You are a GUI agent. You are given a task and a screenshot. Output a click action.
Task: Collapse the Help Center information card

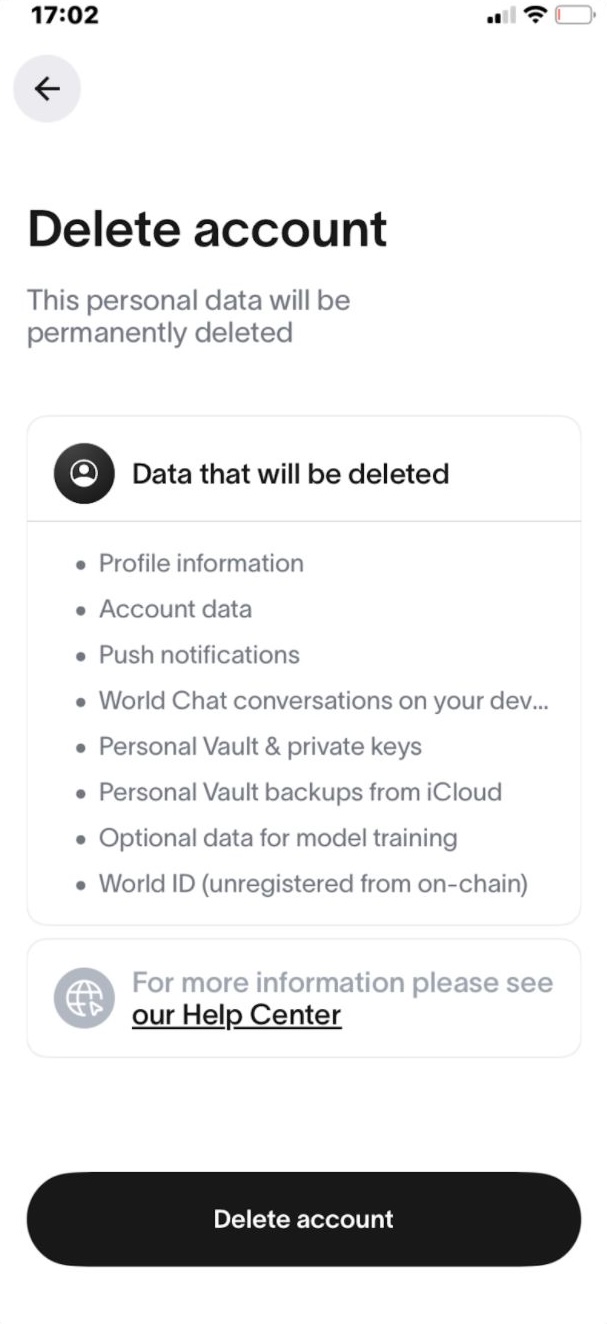click(x=303, y=997)
